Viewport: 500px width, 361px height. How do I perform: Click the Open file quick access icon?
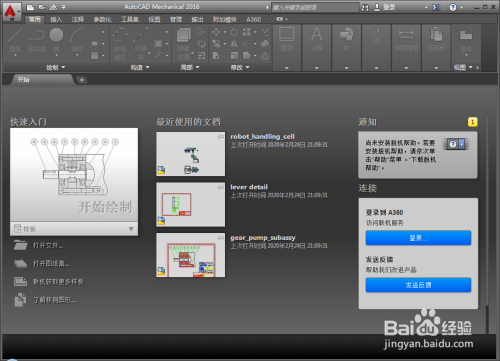point(42,7)
